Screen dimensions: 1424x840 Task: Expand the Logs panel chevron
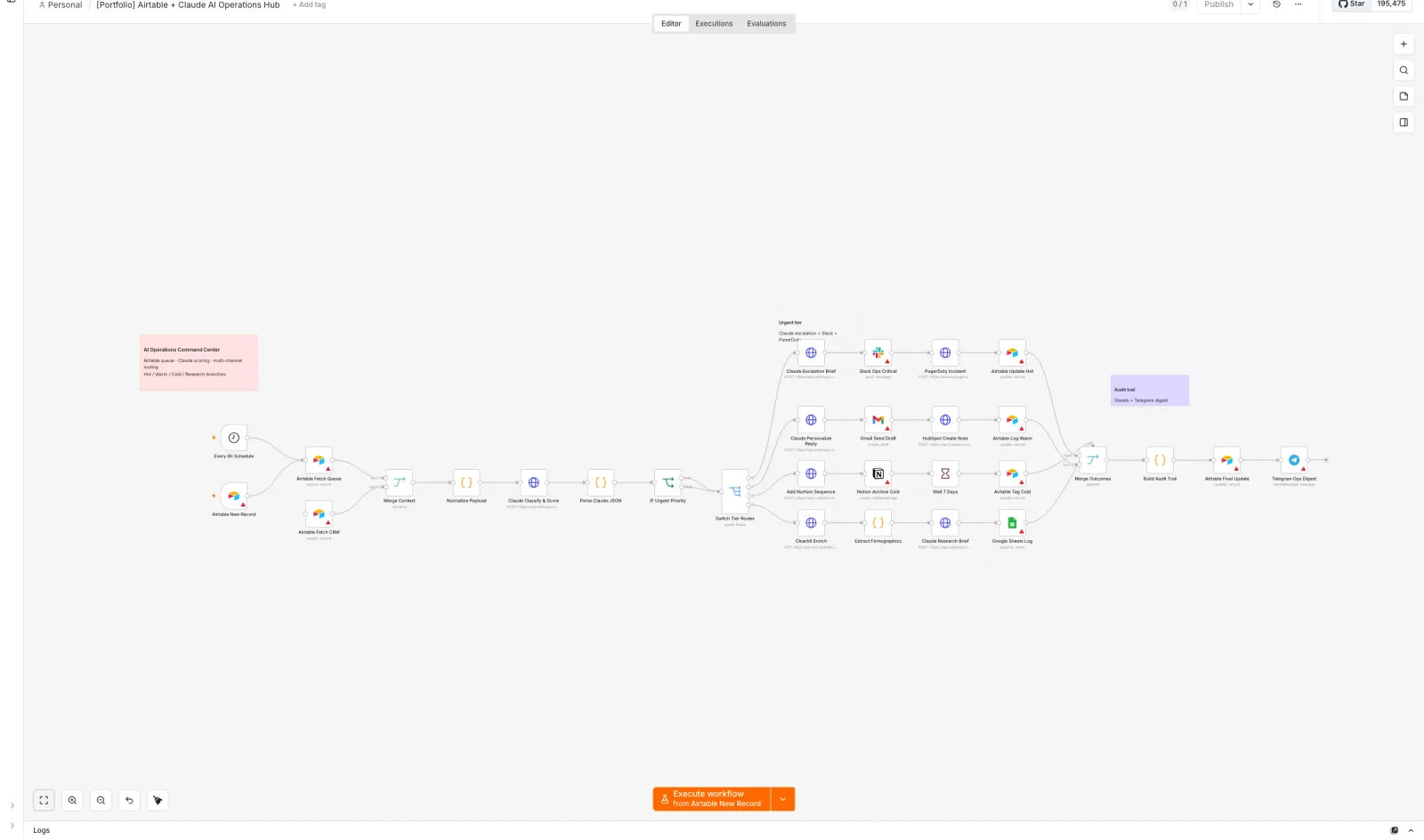coord(1411,830)
